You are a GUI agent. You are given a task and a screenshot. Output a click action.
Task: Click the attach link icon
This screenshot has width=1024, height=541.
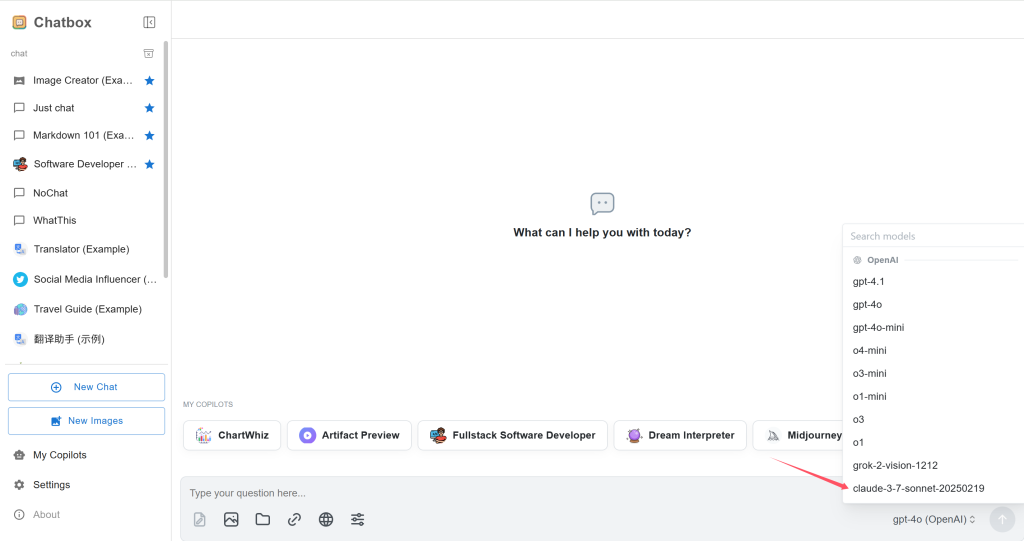[x=295, y=519]
